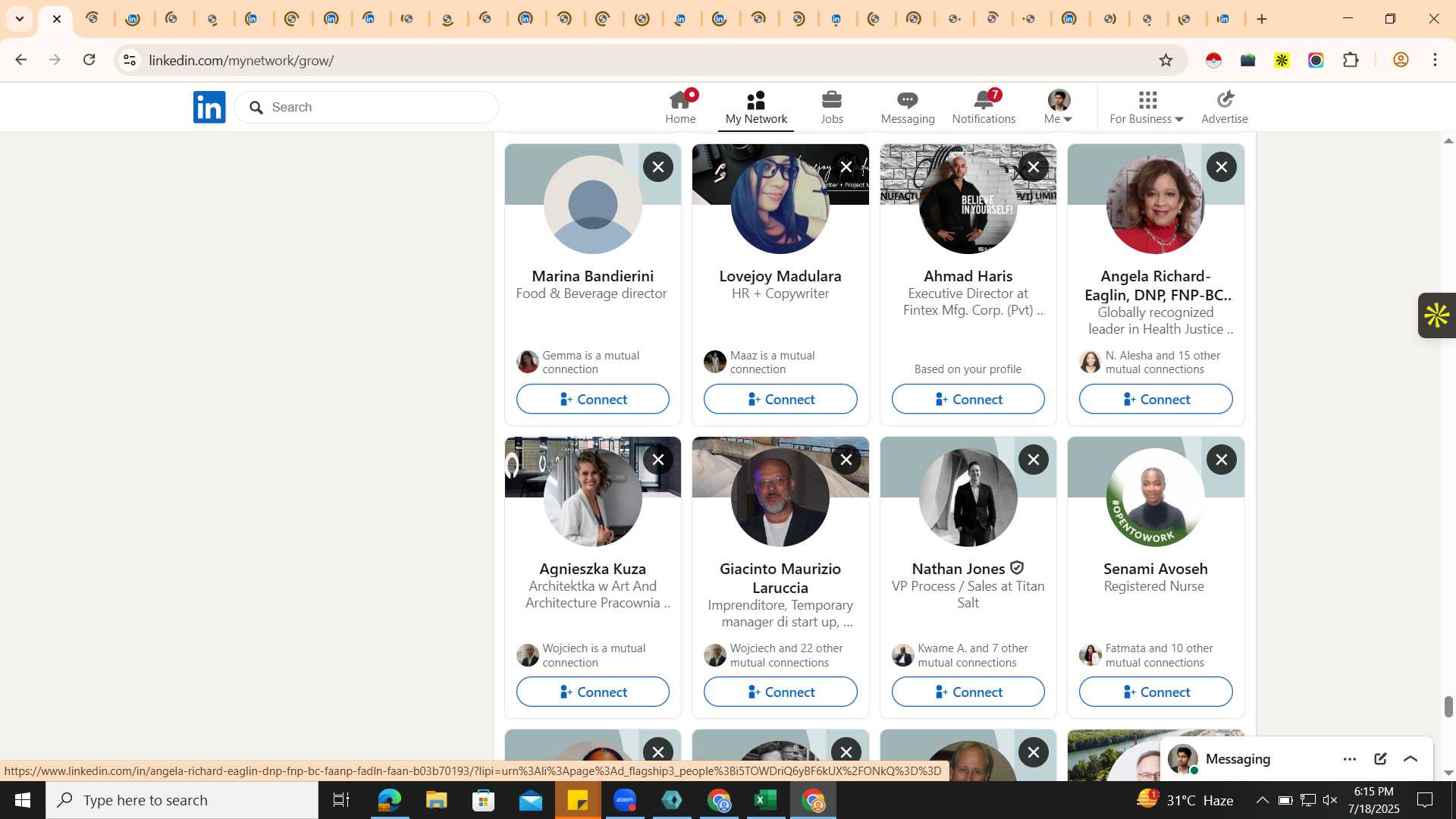This screenshot has width=1456, height=819.
Task: Dismiss Marina Bandierini suggestion card
Action: 658,167
